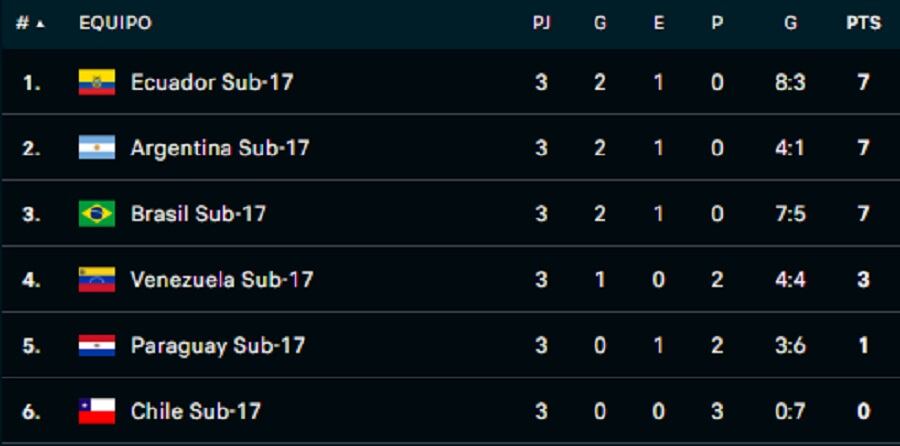900x446 pixels.
Task: Click Chile's 0 points value
Action: 863,412
